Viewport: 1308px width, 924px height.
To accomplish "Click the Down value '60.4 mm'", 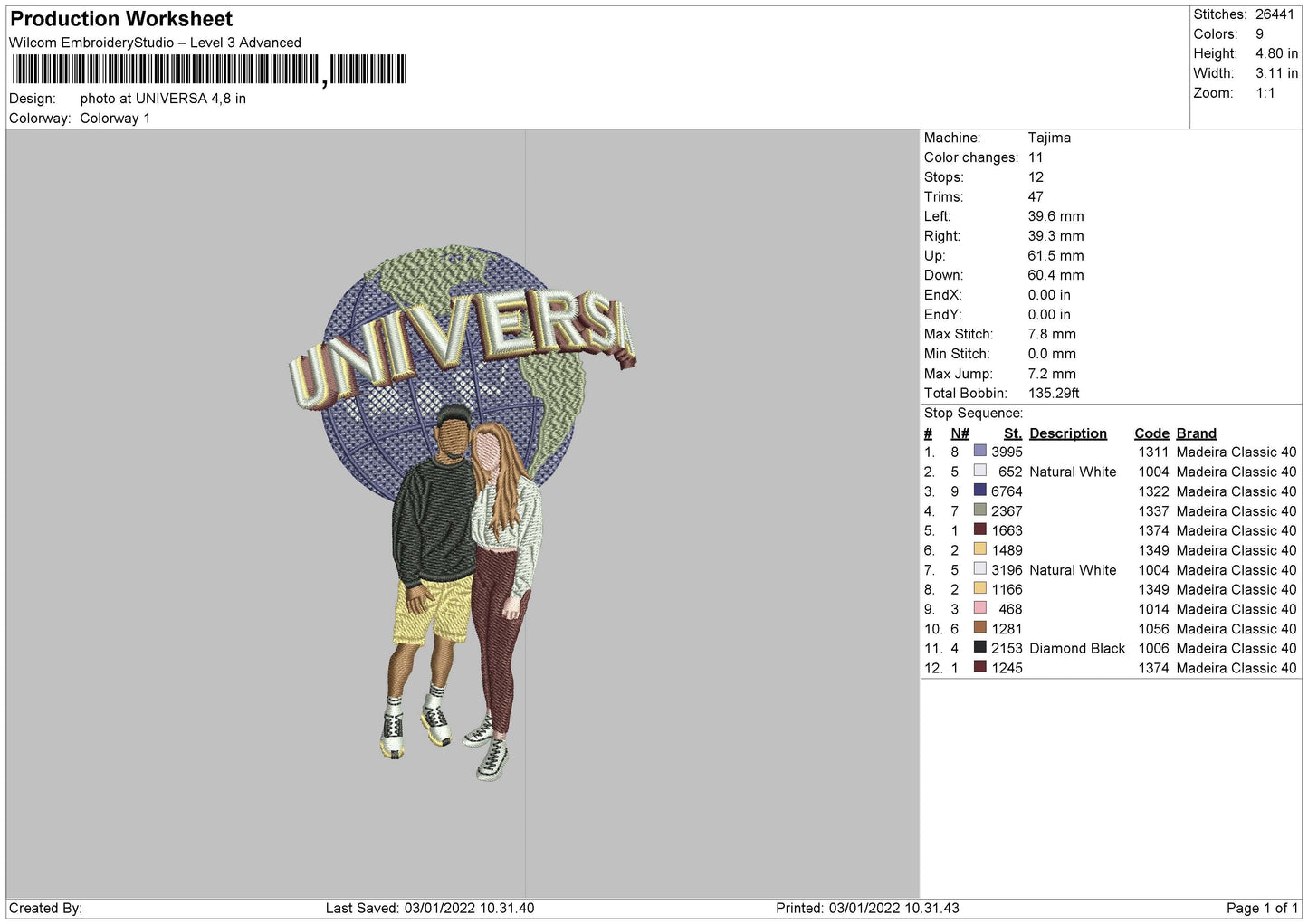I will (x=1055, y=275).
